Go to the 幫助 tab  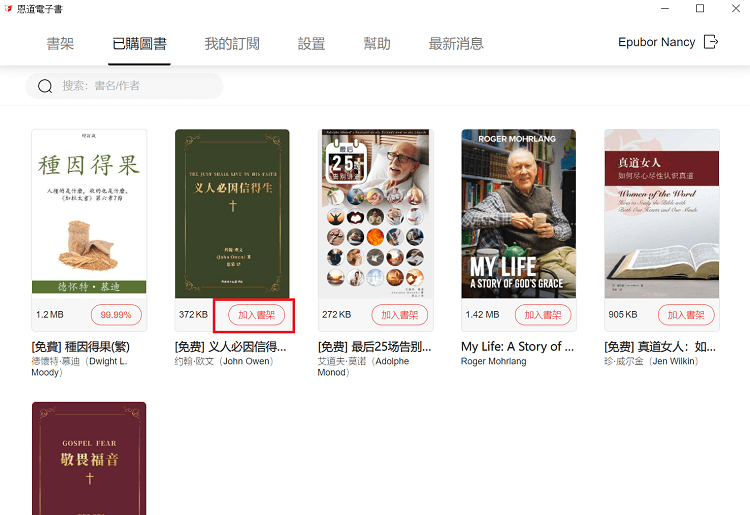pyautogui.click(x=377, y=44)
